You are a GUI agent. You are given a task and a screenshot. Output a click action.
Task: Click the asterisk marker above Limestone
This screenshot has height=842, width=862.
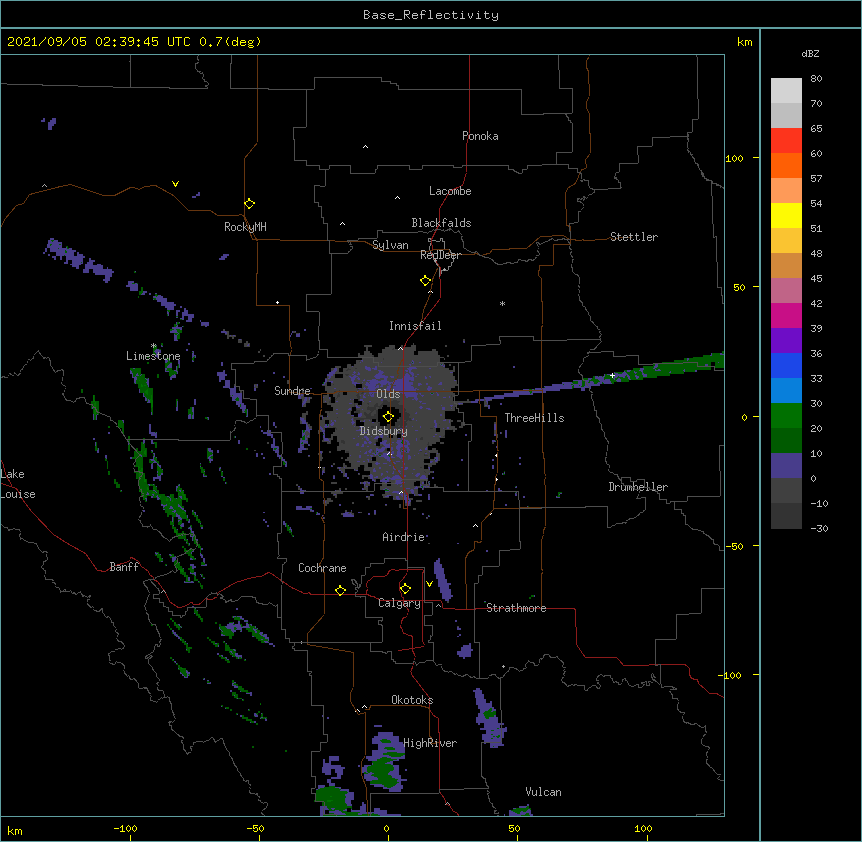tap(154, 346)
